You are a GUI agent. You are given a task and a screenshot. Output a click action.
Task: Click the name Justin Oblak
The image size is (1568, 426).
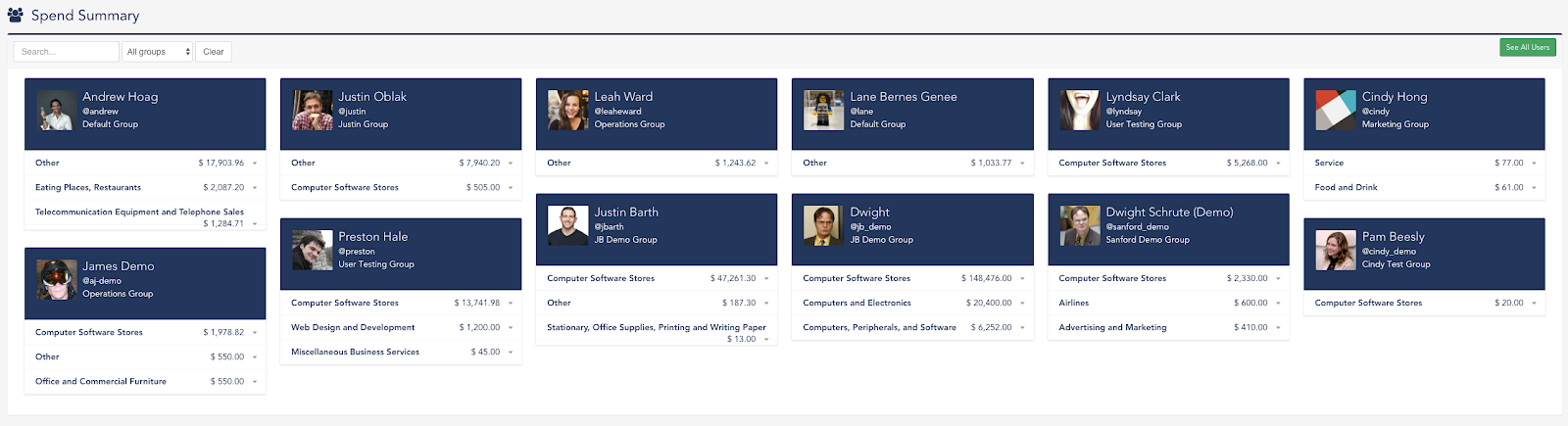pos(372,97)
